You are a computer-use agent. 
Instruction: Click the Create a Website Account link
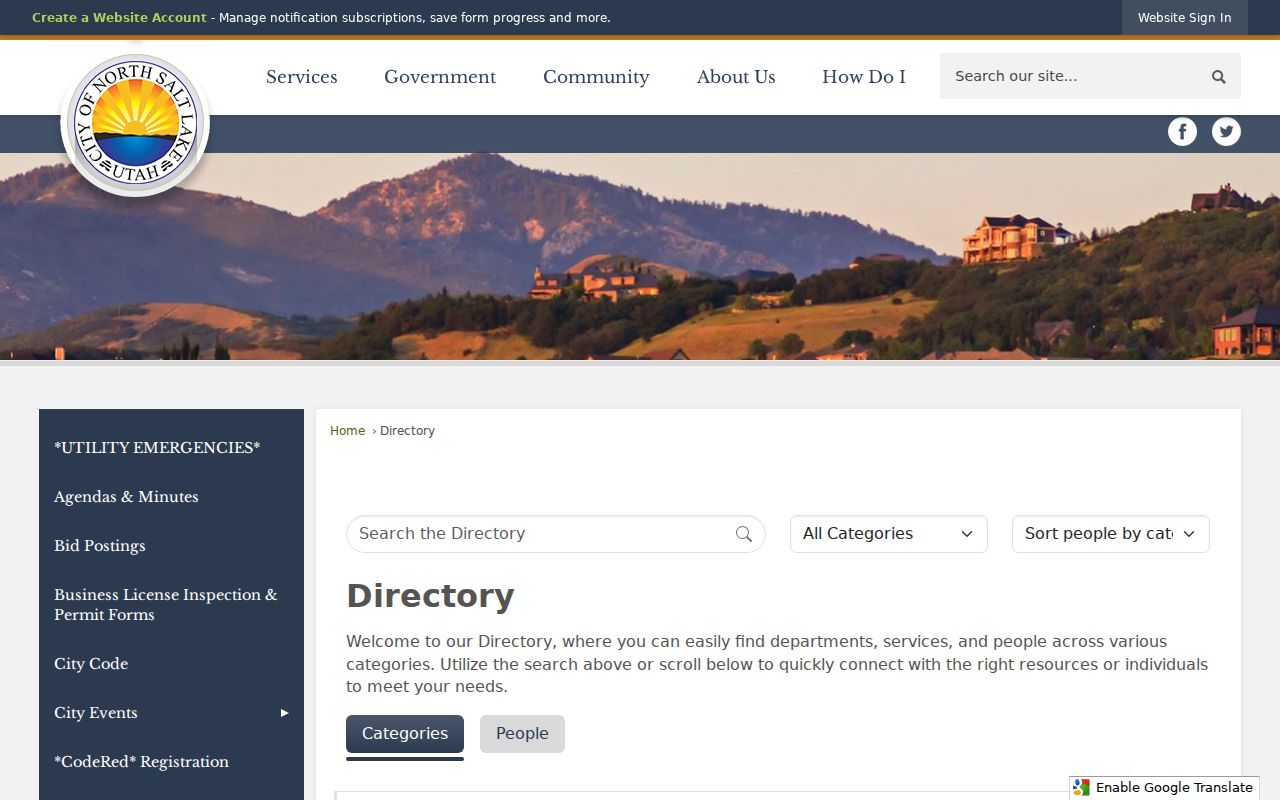coord(119,18)
